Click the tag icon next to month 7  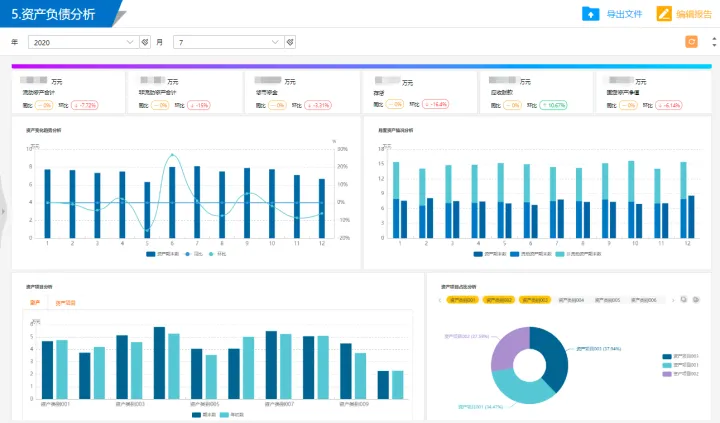click(290, 42)
